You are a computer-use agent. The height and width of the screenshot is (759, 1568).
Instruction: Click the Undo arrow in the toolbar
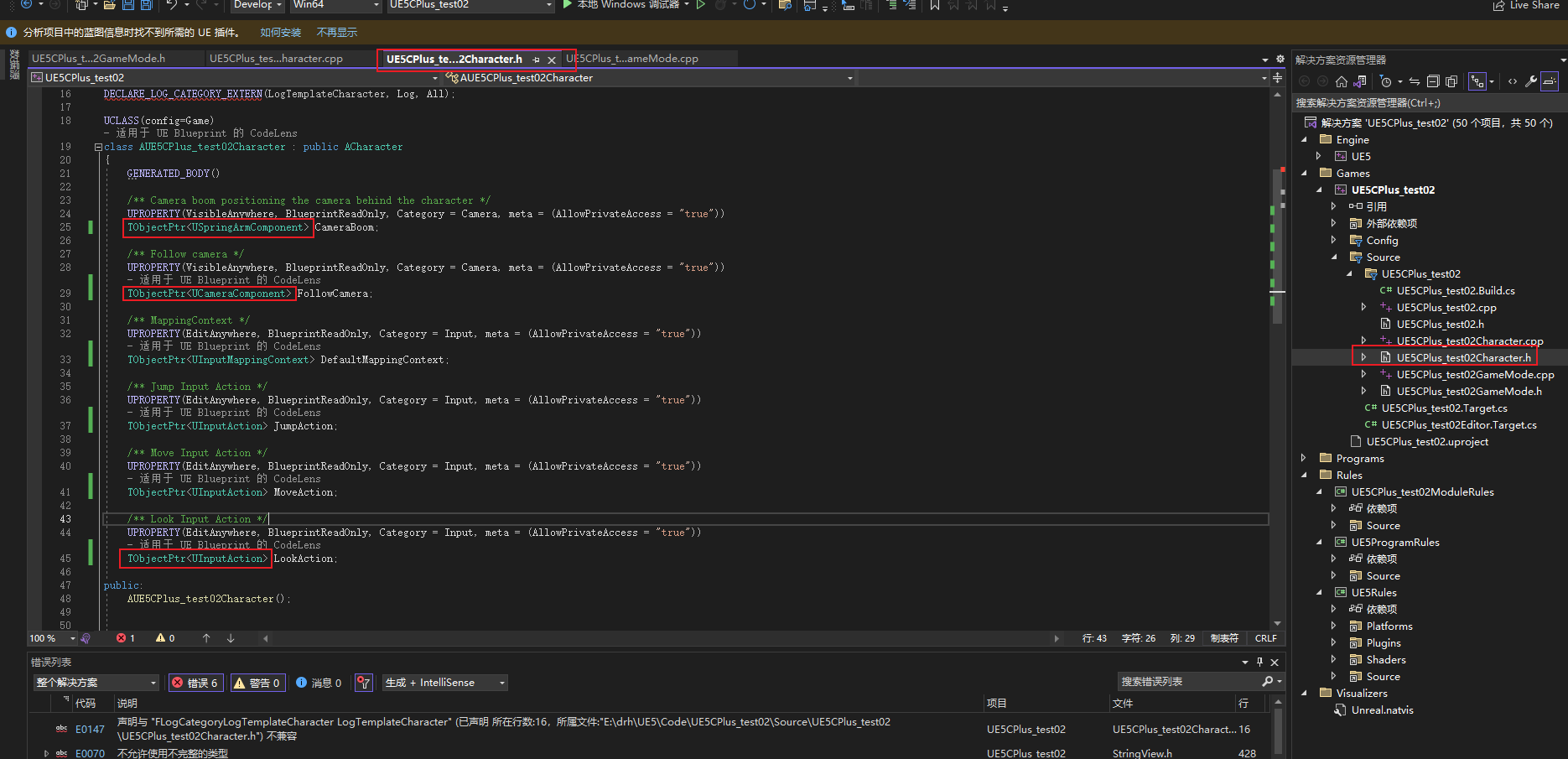(x=171, y=4)
